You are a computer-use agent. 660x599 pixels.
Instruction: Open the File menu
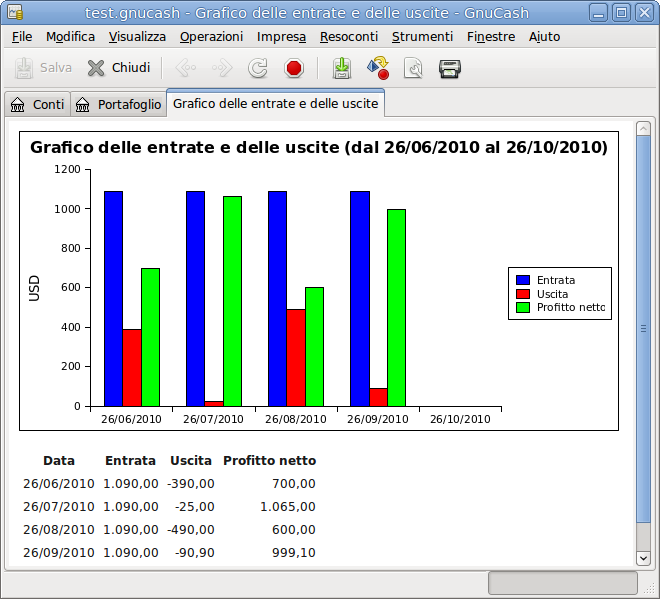[x=22, y=36]
